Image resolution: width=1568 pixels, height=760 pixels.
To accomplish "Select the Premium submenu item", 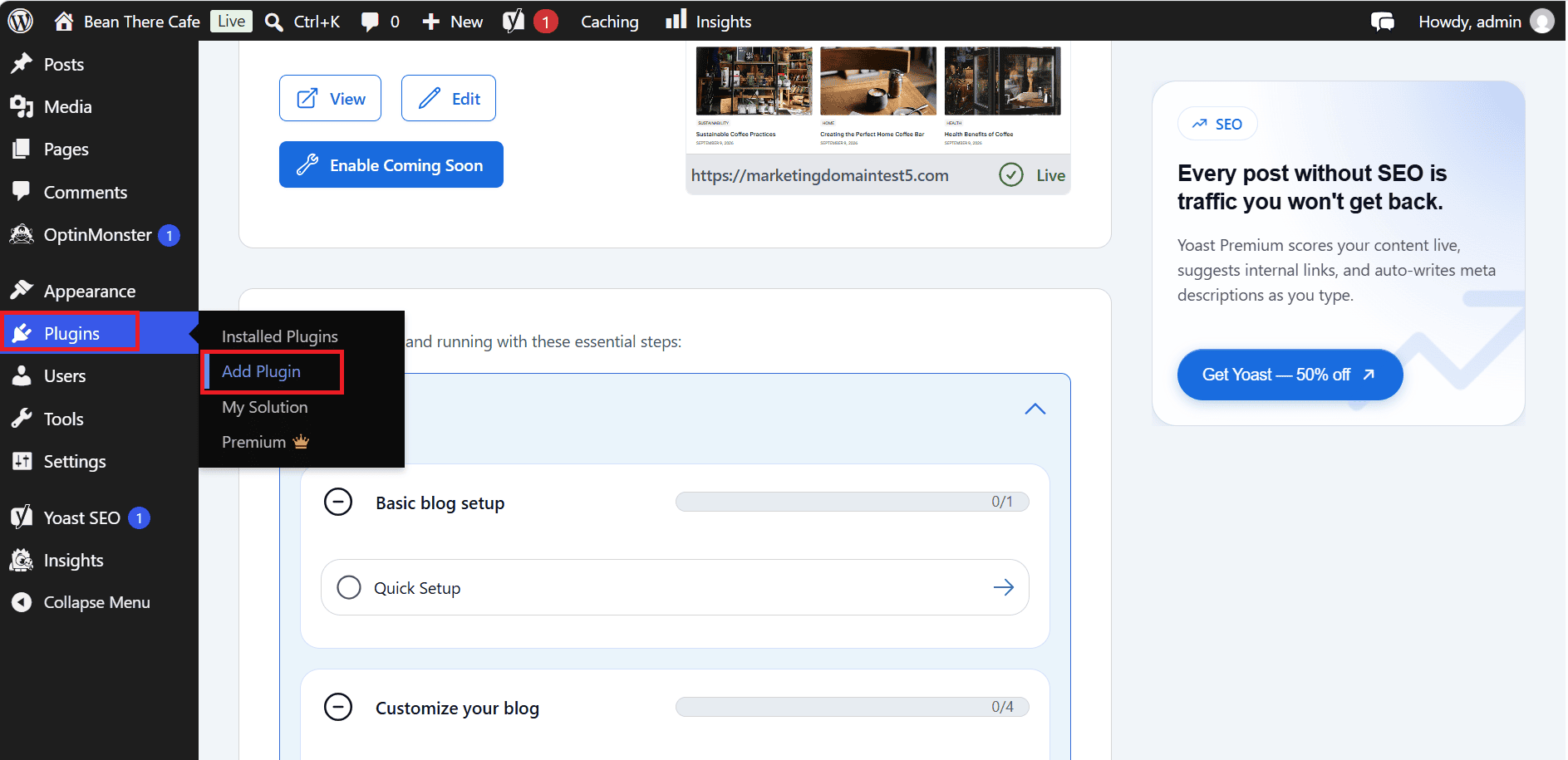I will click(x=265, y=442).
